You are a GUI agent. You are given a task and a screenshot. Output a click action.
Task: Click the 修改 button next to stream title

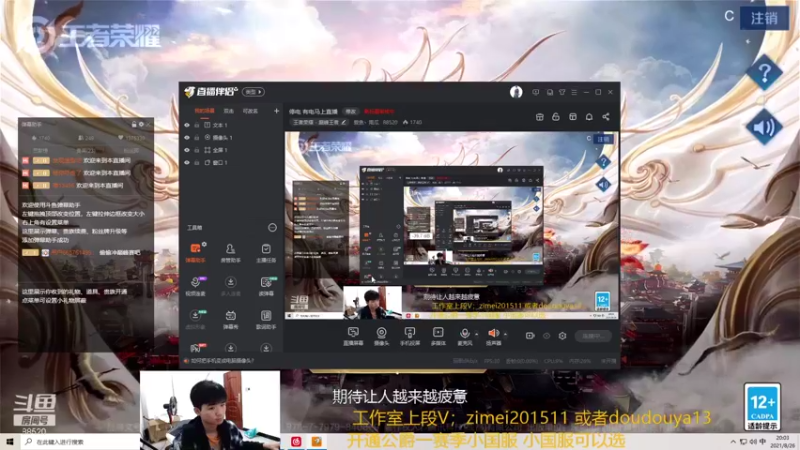[351, 111]
